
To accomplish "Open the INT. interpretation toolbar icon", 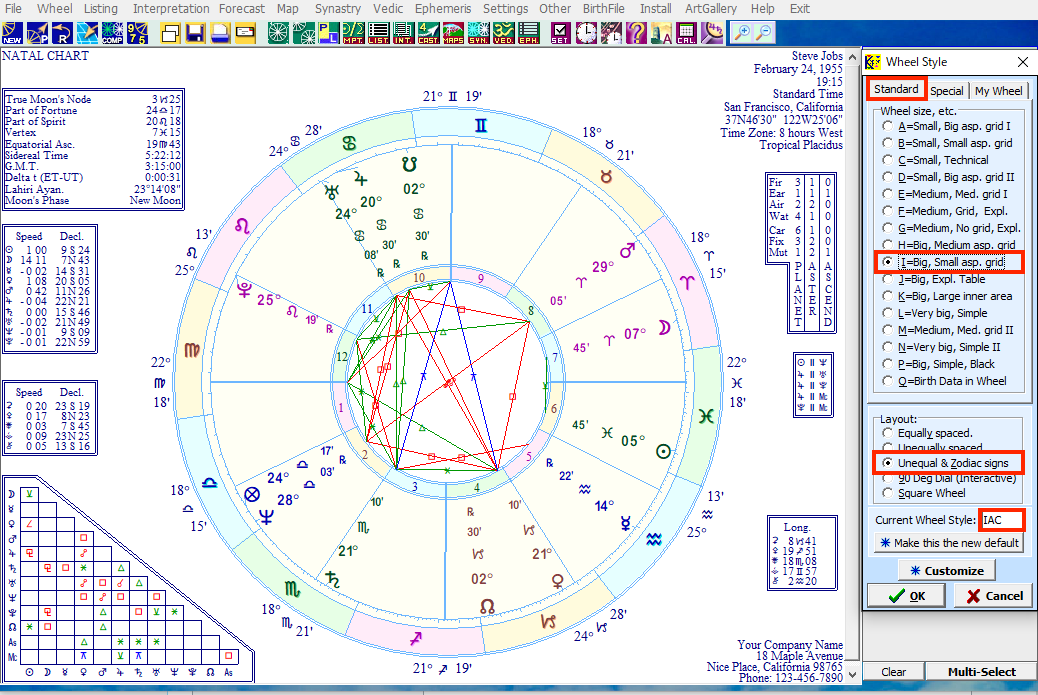I will (403, 33).
